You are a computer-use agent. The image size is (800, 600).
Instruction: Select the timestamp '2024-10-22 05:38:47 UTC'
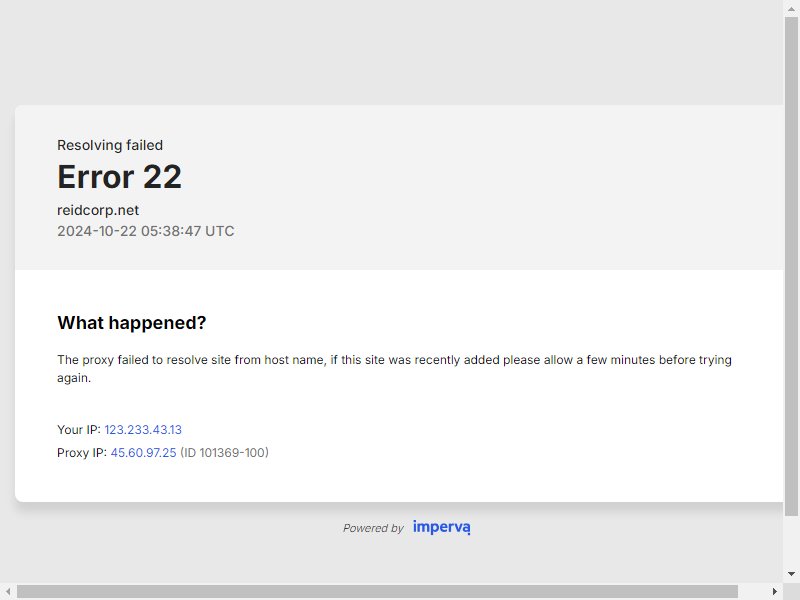[145, 231]
